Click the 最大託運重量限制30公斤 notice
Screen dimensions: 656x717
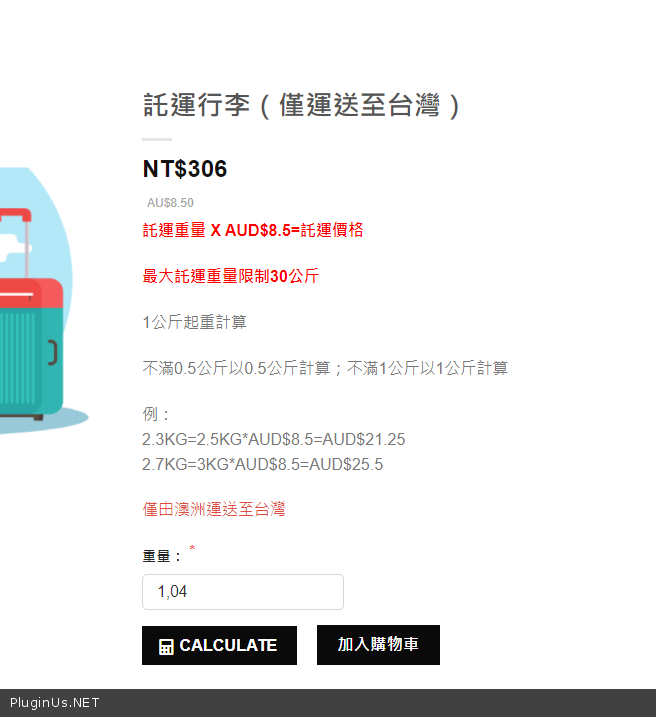(231, 276)
